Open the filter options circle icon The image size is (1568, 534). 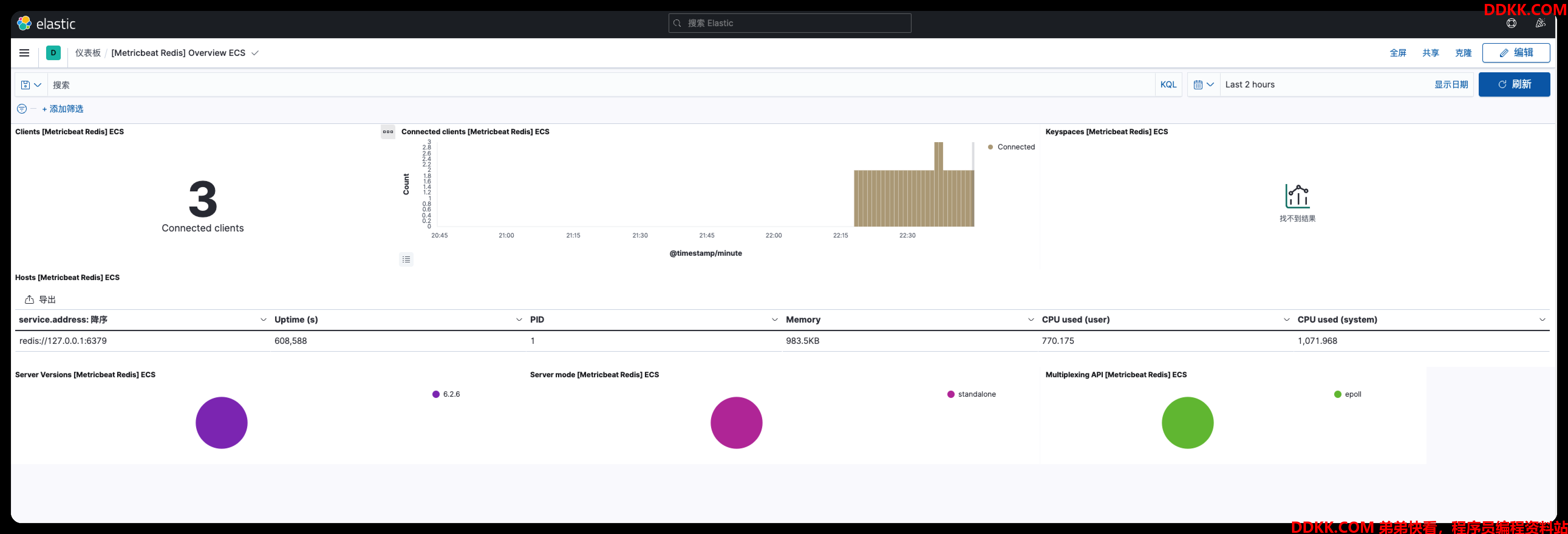(x=22, y=108)
